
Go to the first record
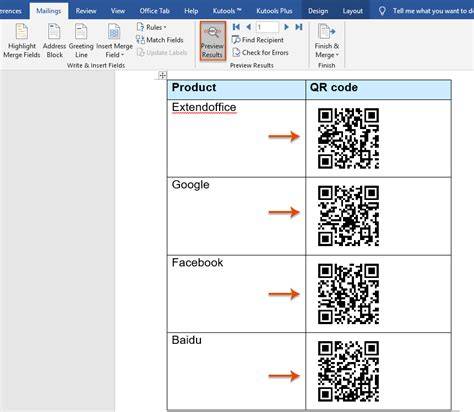[x=236, y=27]
